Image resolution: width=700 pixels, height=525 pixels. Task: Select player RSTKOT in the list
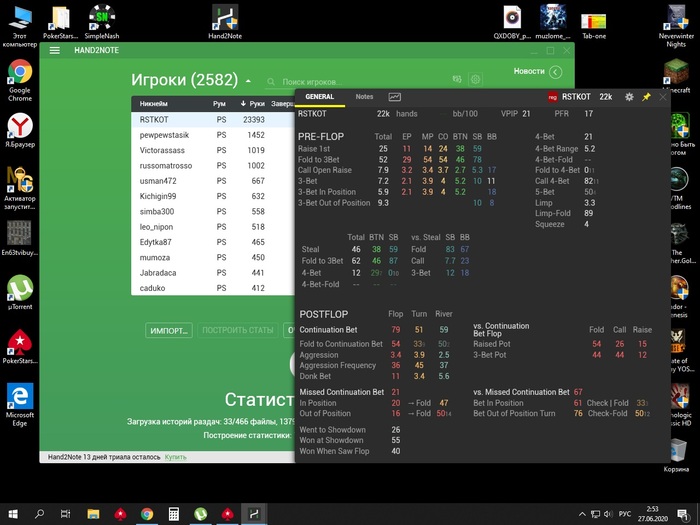tap(213, 120)
